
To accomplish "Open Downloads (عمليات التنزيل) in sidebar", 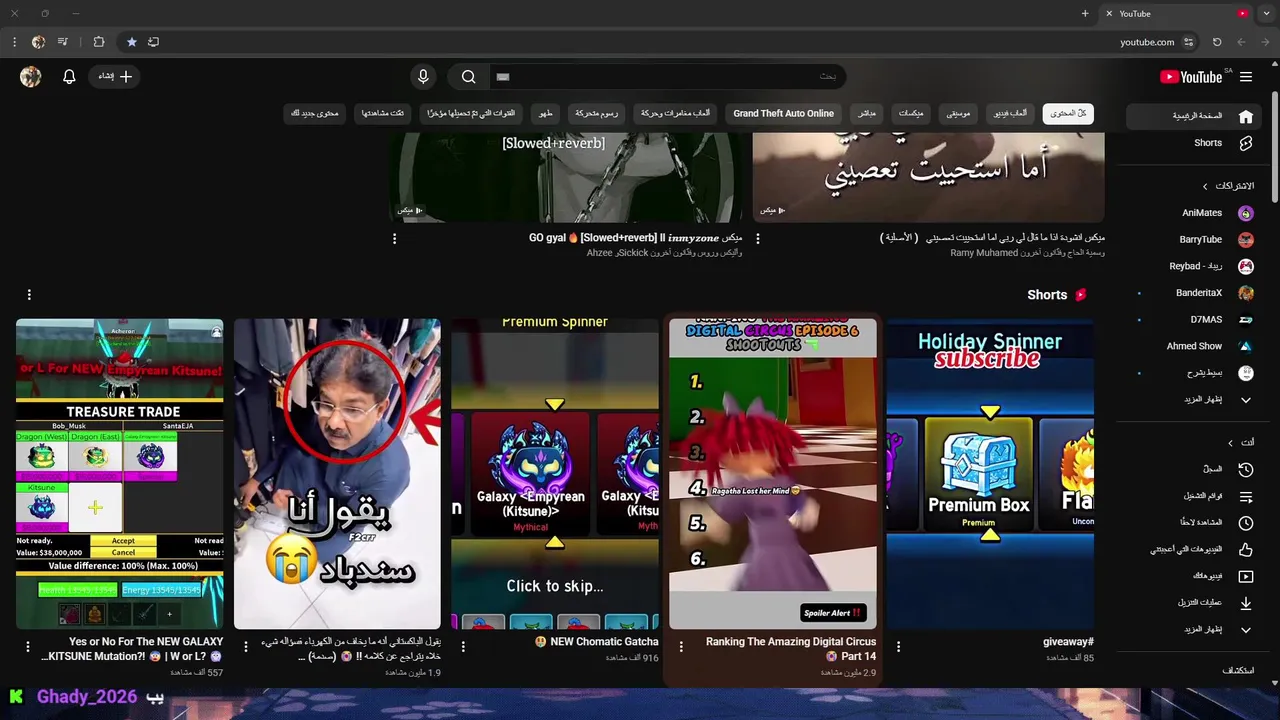I will [1195, 603].
